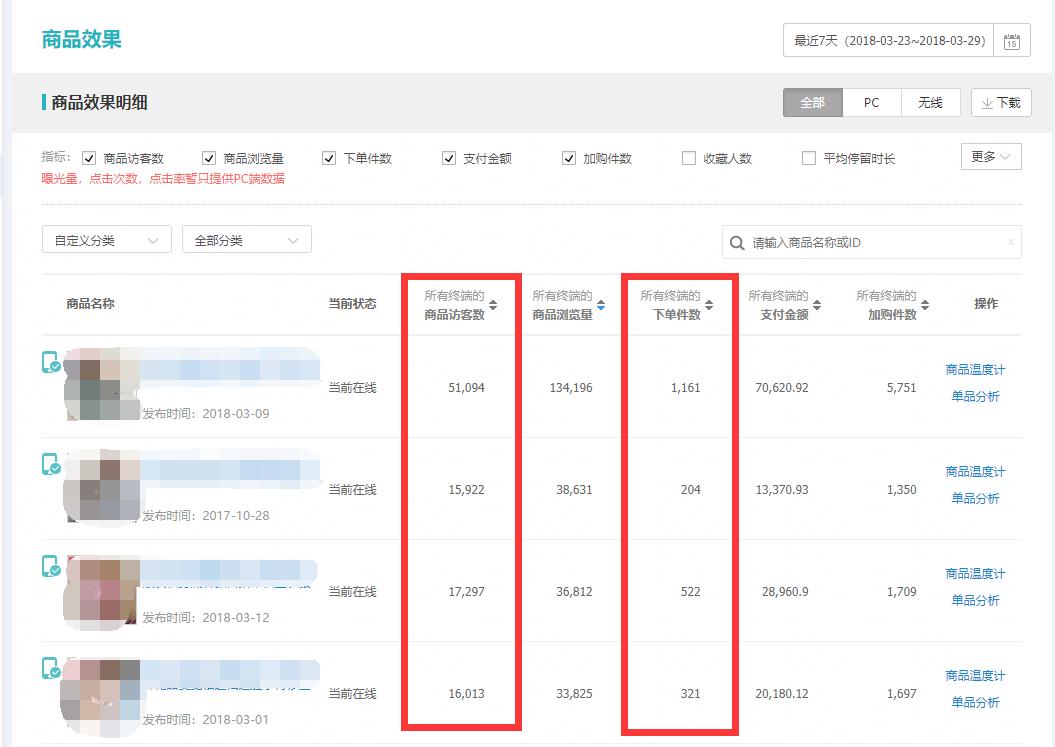Screen dimensions: 1055x747
Task: Click the magnifier icon in the product search box
Action: click(735, 243)
